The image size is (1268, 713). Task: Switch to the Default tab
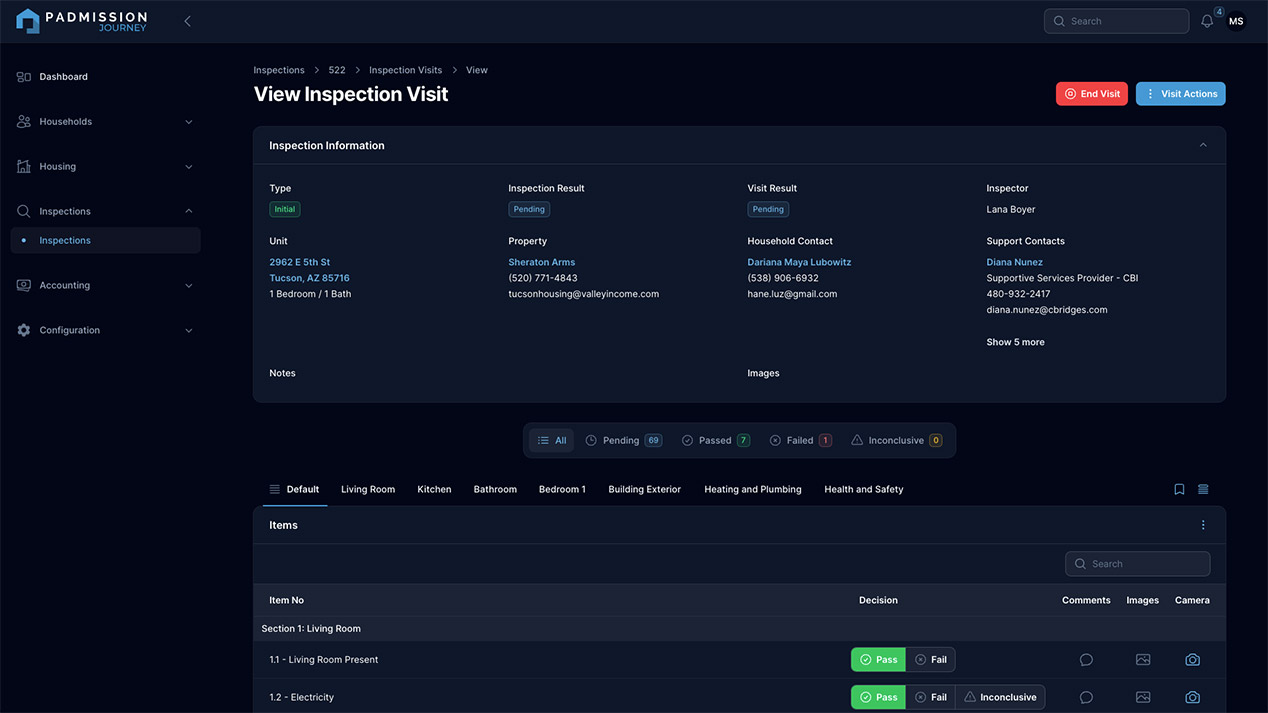point(295,490)
